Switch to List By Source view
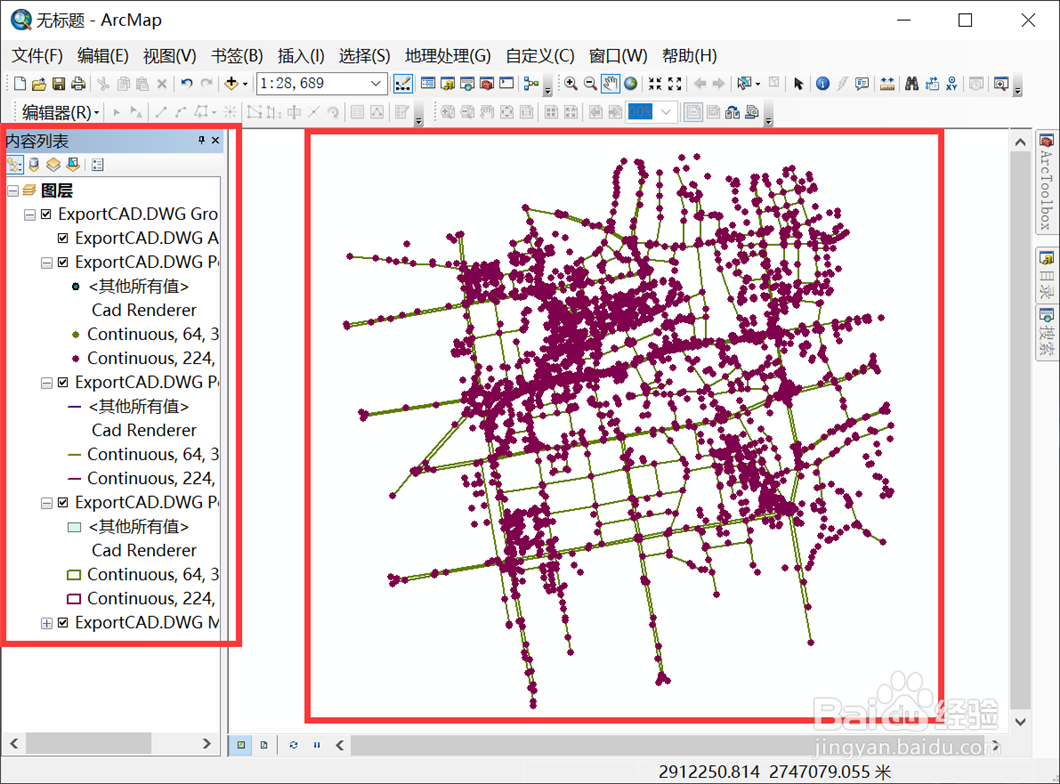This screenshot has width=1060, height=784. 34,164
